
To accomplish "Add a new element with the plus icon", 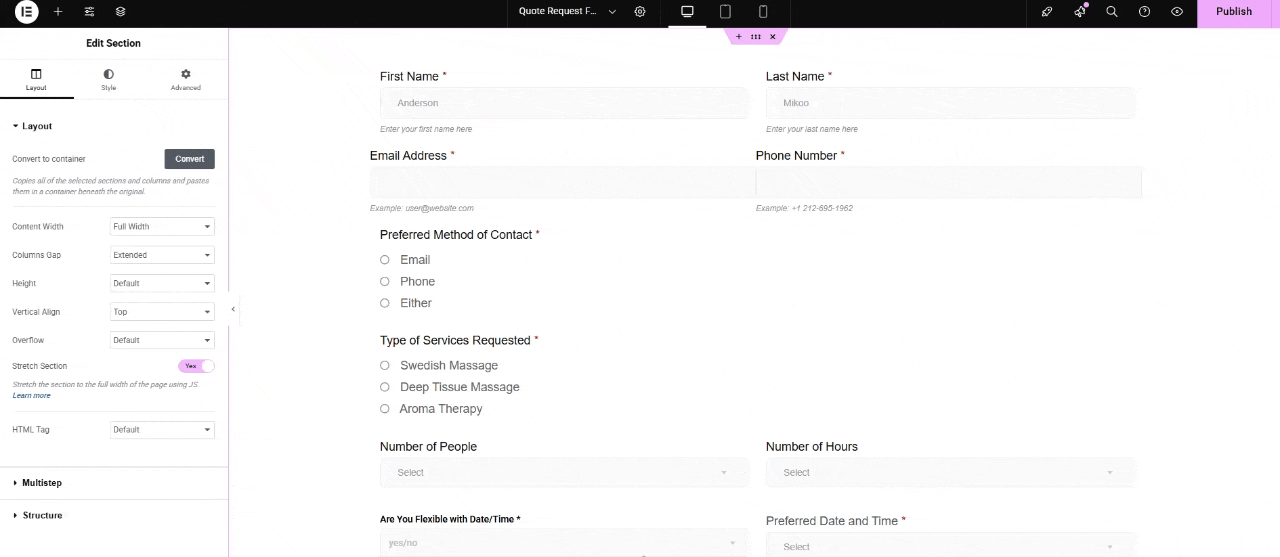I will coord(58,12).
